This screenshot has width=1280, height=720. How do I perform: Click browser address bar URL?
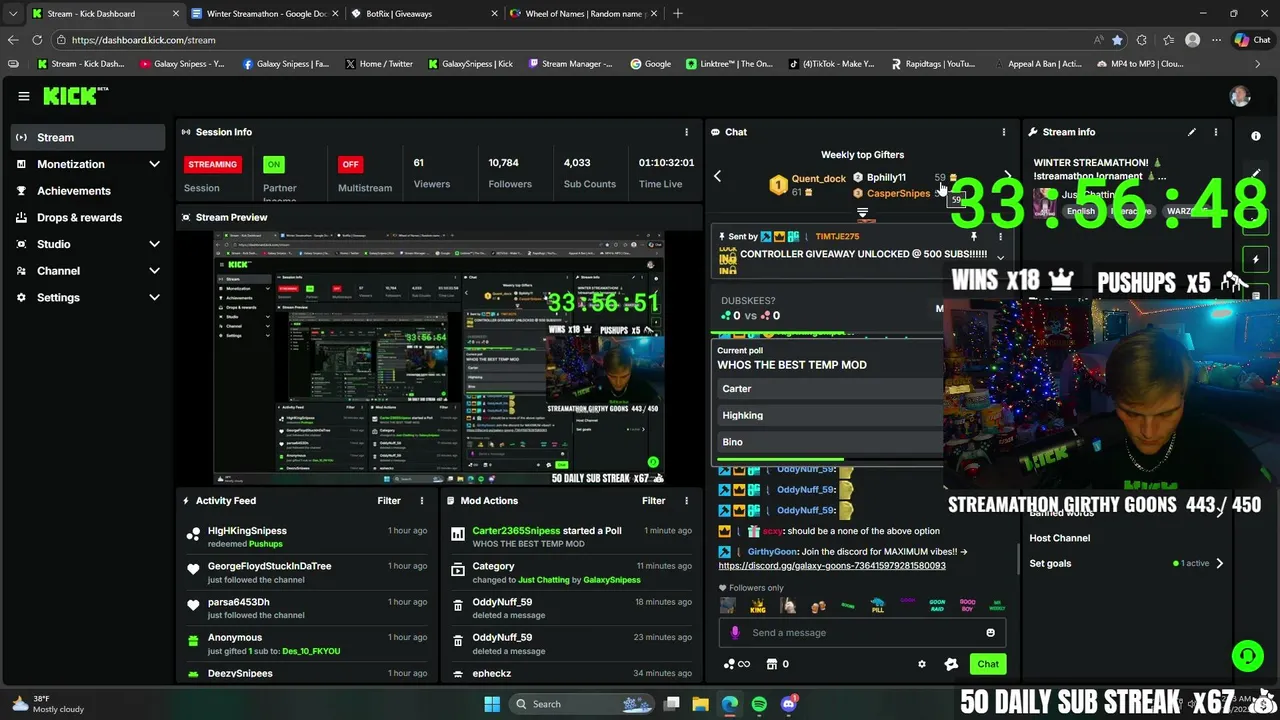[143, 40]
